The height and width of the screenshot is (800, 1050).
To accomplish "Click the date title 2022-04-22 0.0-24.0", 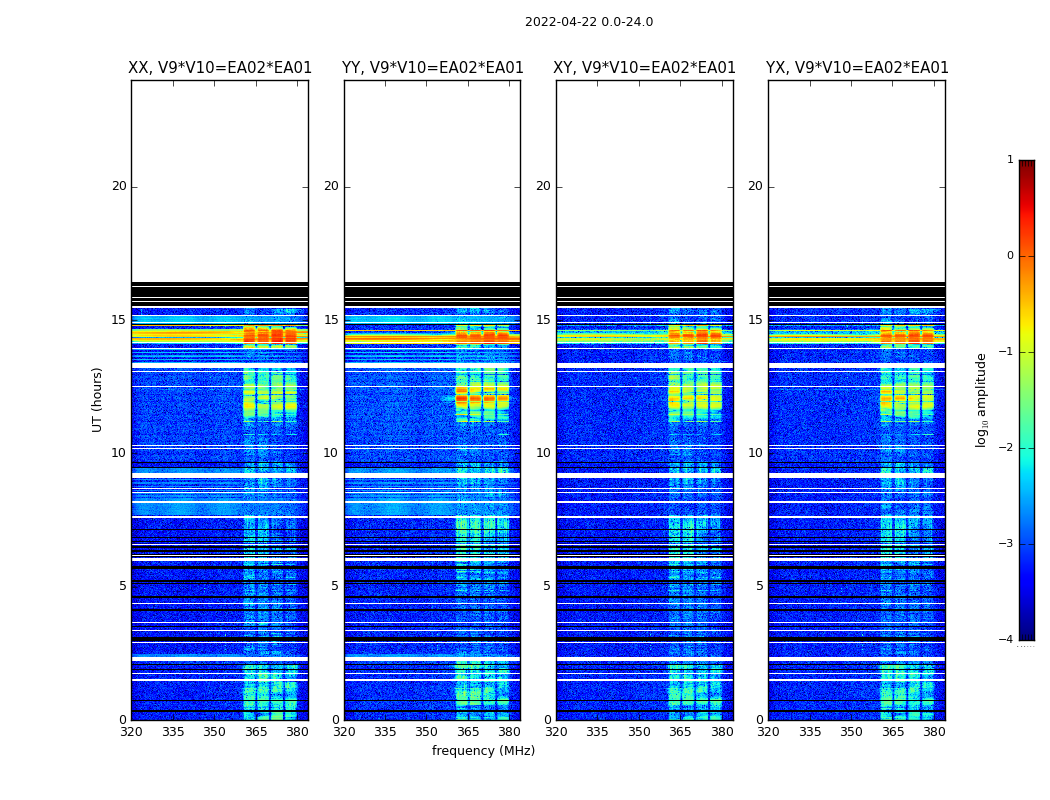I will [x=588, y=22].
